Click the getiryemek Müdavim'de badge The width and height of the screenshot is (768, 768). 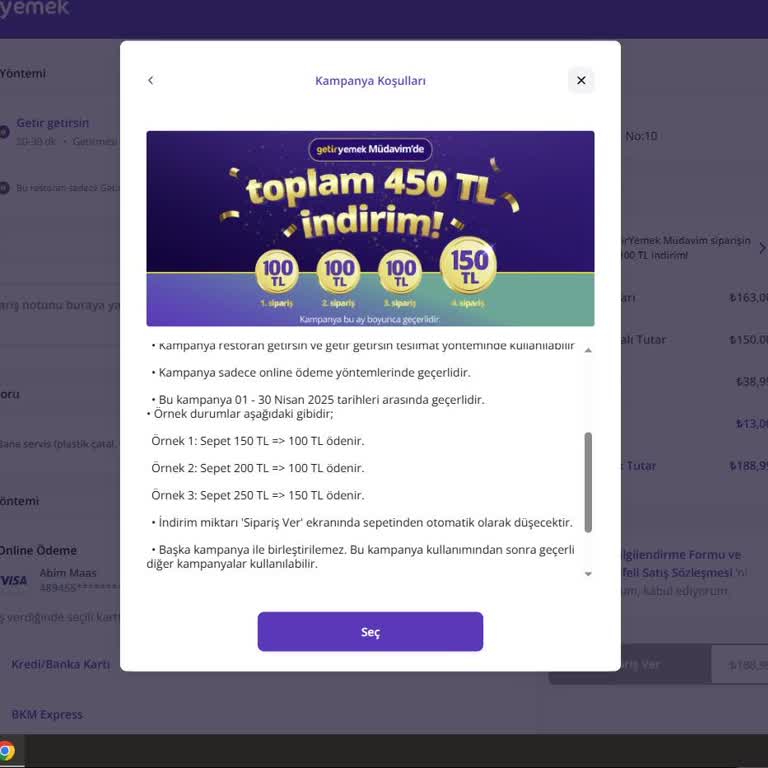(x=370, y=149)
